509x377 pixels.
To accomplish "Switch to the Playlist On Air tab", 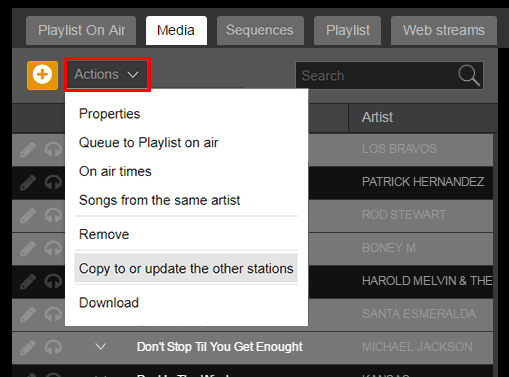I will (81, 30).
